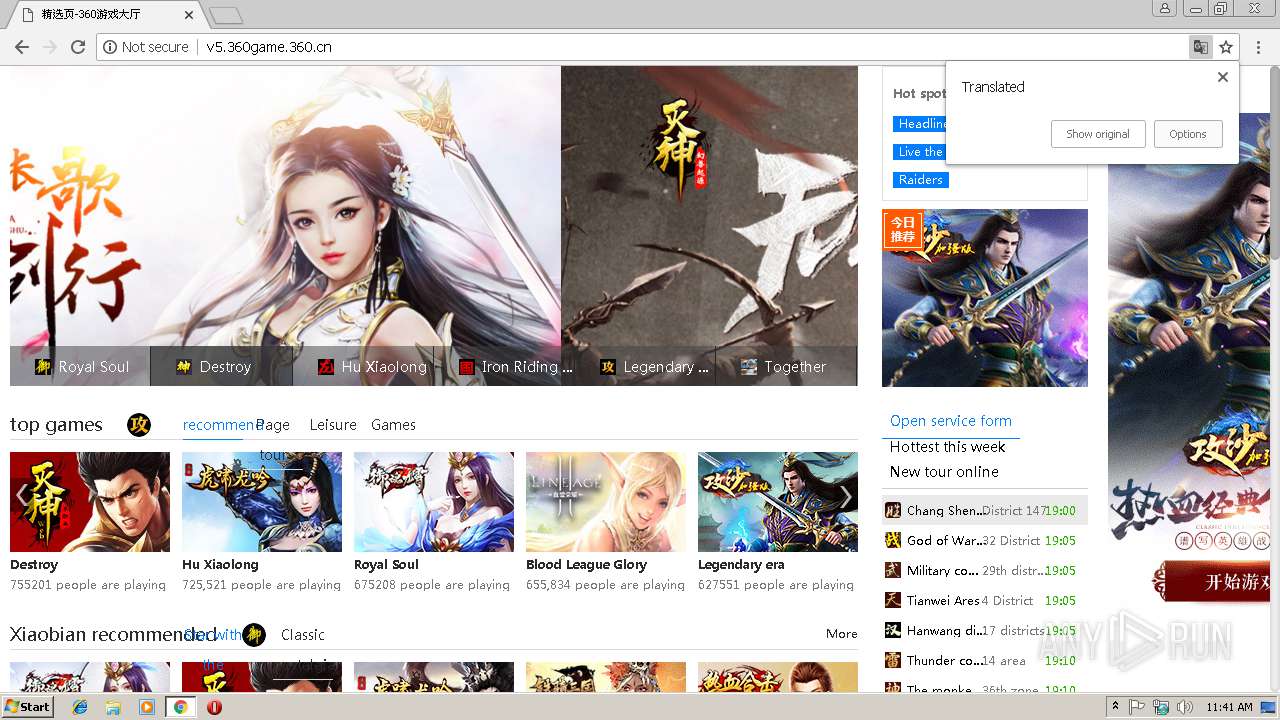Click Hanwang di... server row icon

click(893, 630)
